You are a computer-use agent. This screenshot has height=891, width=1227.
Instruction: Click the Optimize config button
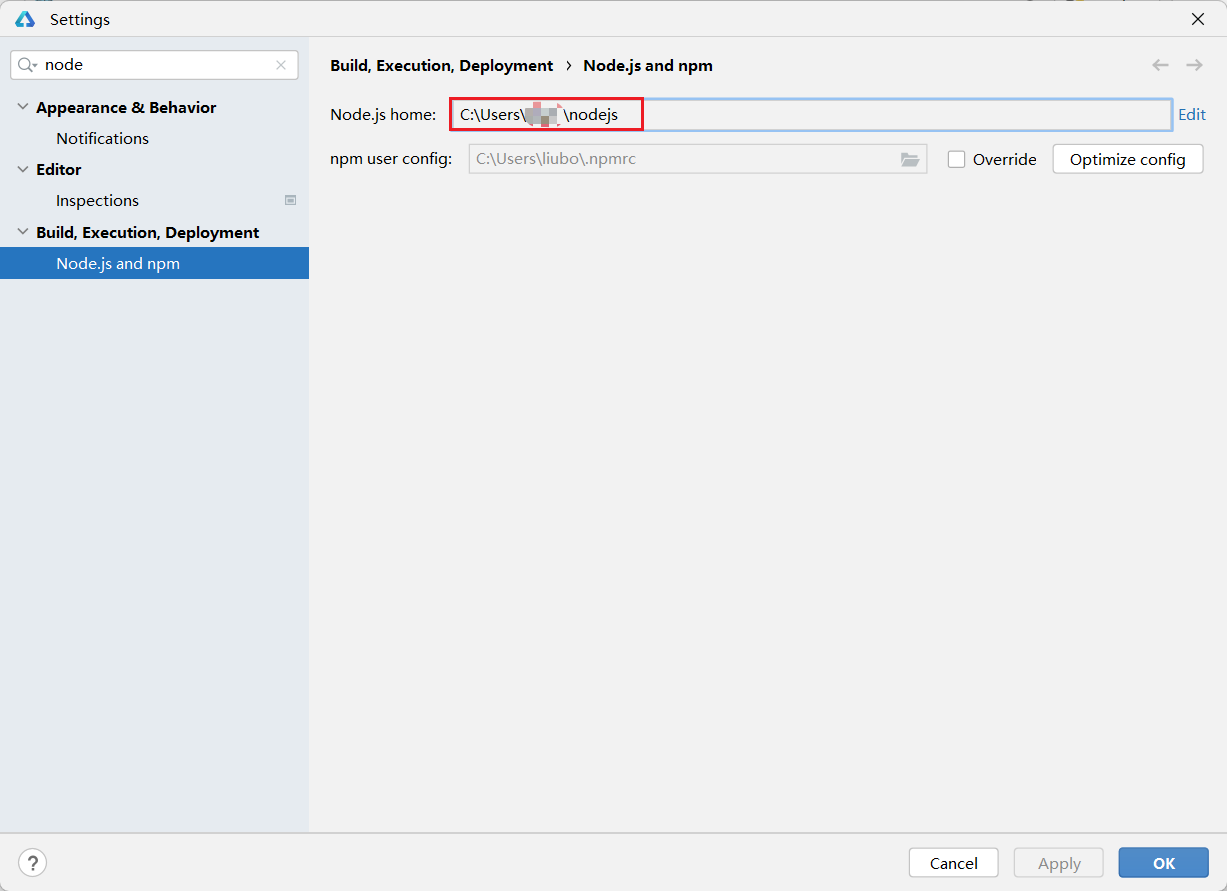(x=1128, y=159)
